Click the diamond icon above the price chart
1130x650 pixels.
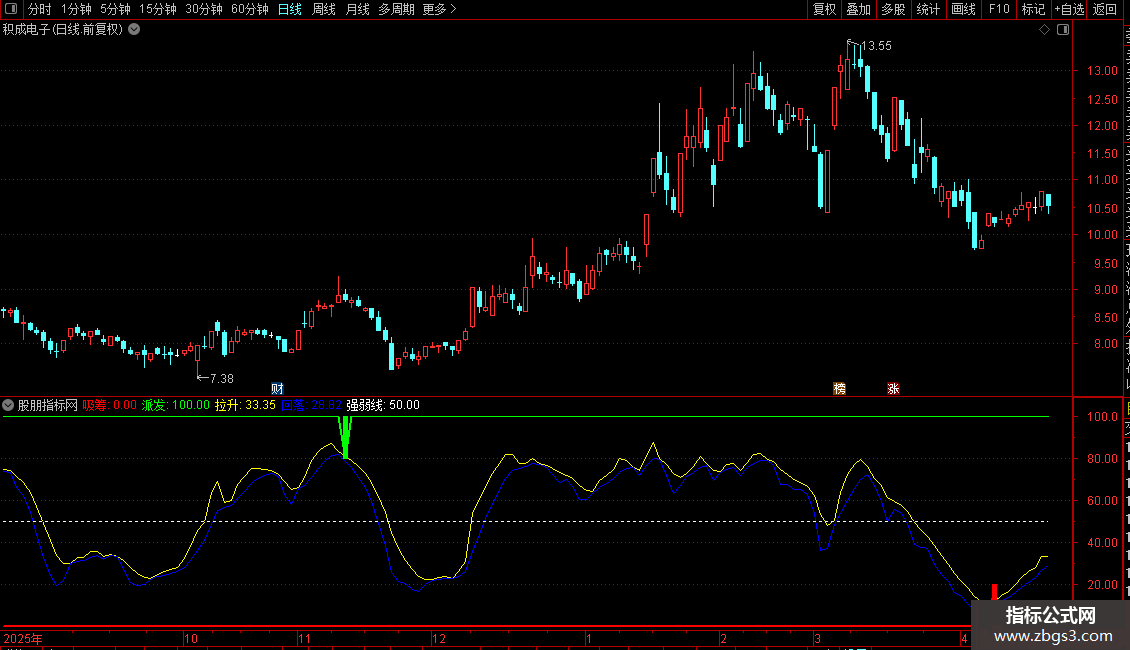click(1044, 30)
